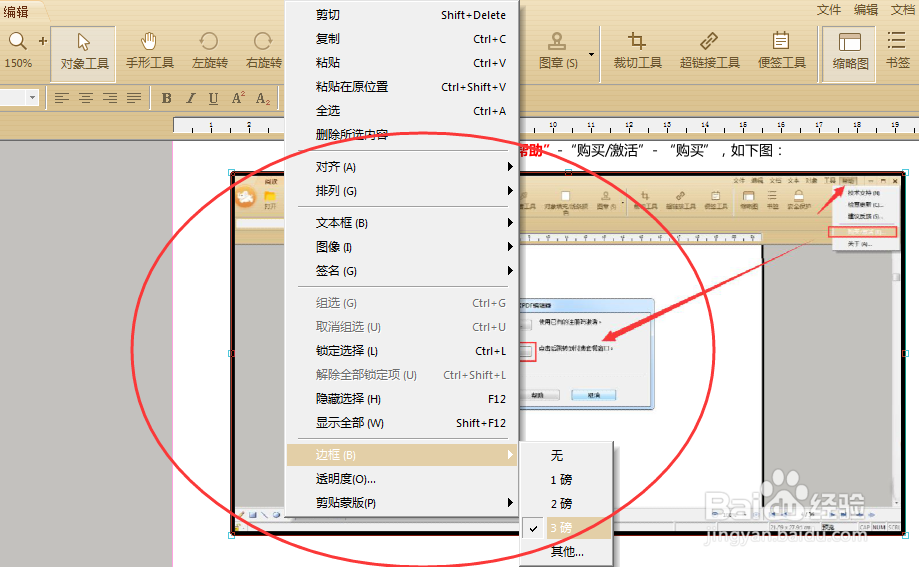Choose 全选 from context menu
The height and width of the screenshot is (567, 919).
click(x=401, y=111)
